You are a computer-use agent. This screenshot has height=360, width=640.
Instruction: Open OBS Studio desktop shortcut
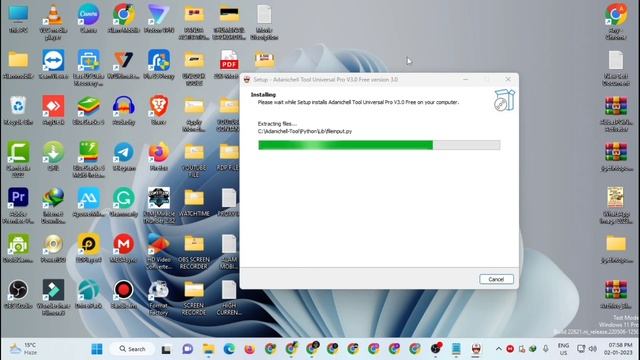(18, 294)
